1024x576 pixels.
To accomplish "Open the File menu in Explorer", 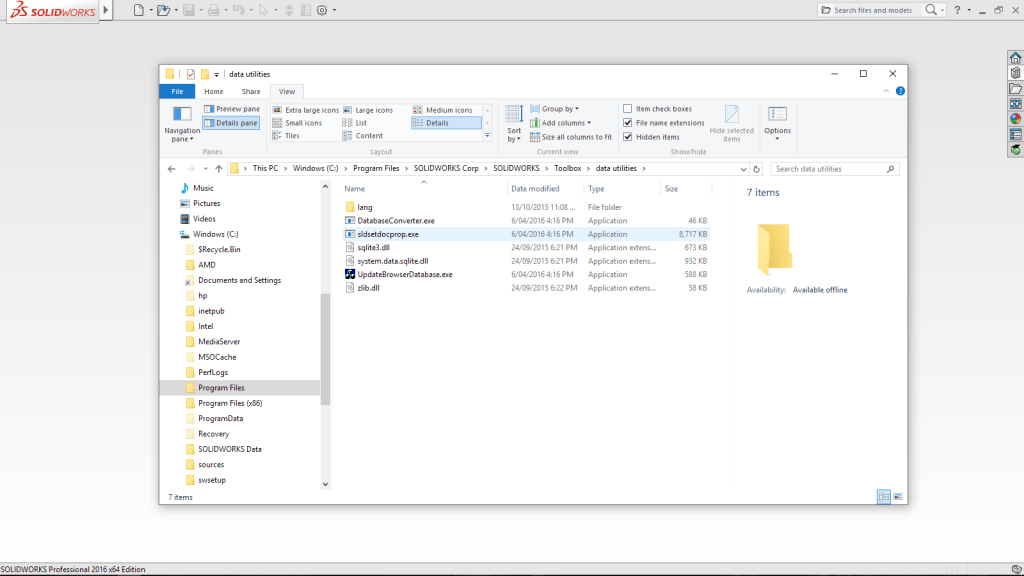I will click(x=177, y=91).
